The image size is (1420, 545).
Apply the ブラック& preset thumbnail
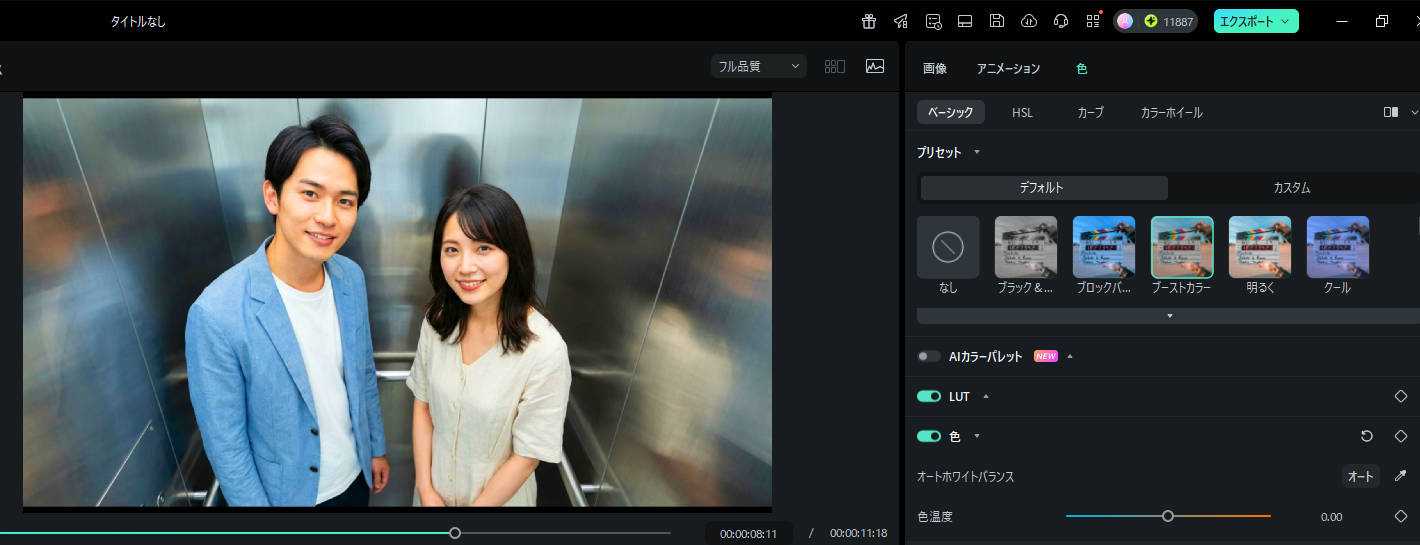1026,247
